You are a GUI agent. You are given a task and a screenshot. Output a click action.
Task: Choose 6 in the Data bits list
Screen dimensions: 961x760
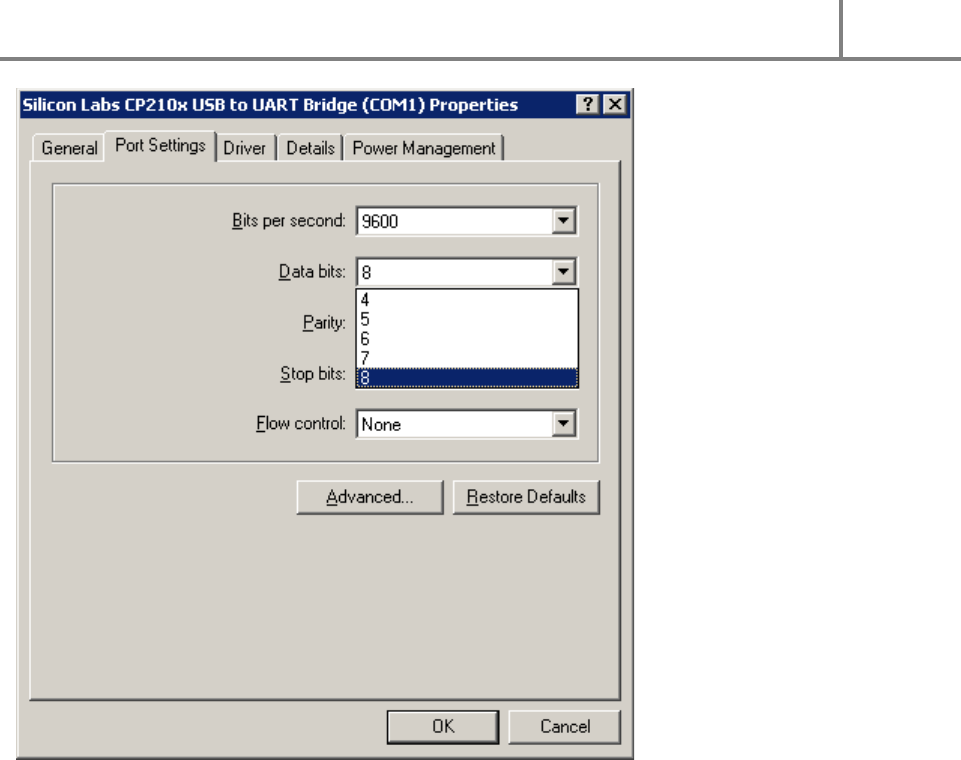tap(467, 339)
